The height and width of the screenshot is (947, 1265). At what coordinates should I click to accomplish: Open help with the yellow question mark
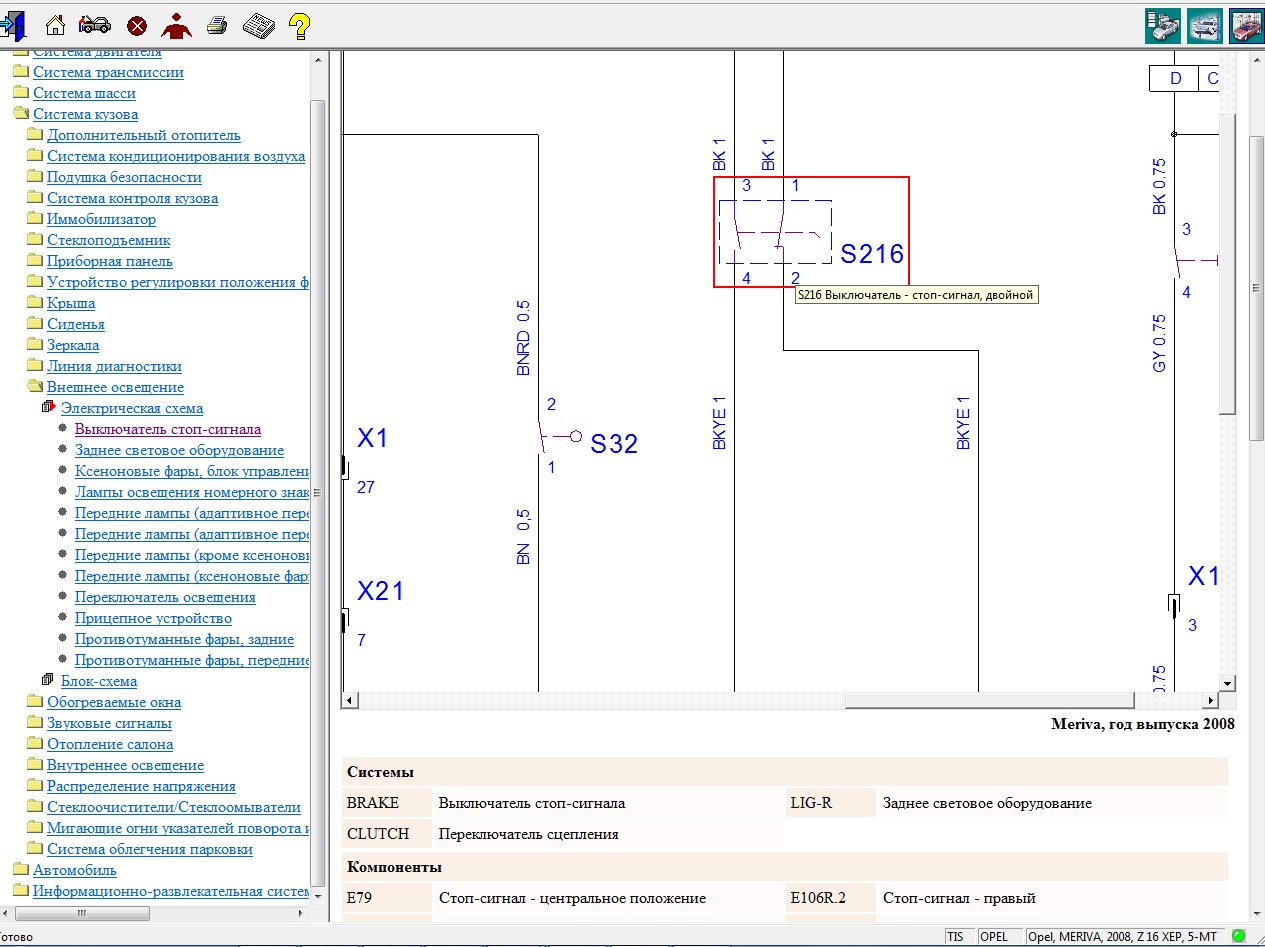[297, 25]
